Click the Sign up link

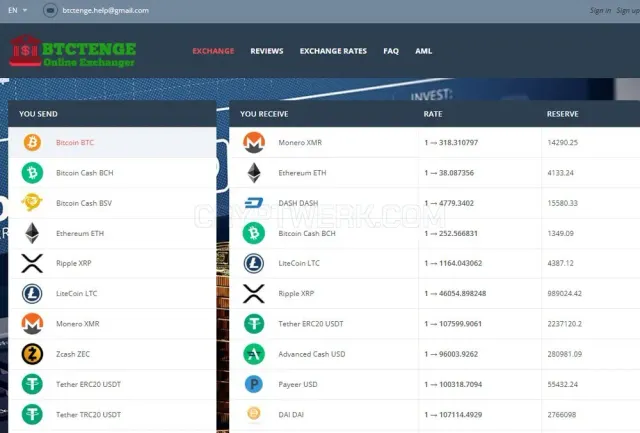pos(628,11)
